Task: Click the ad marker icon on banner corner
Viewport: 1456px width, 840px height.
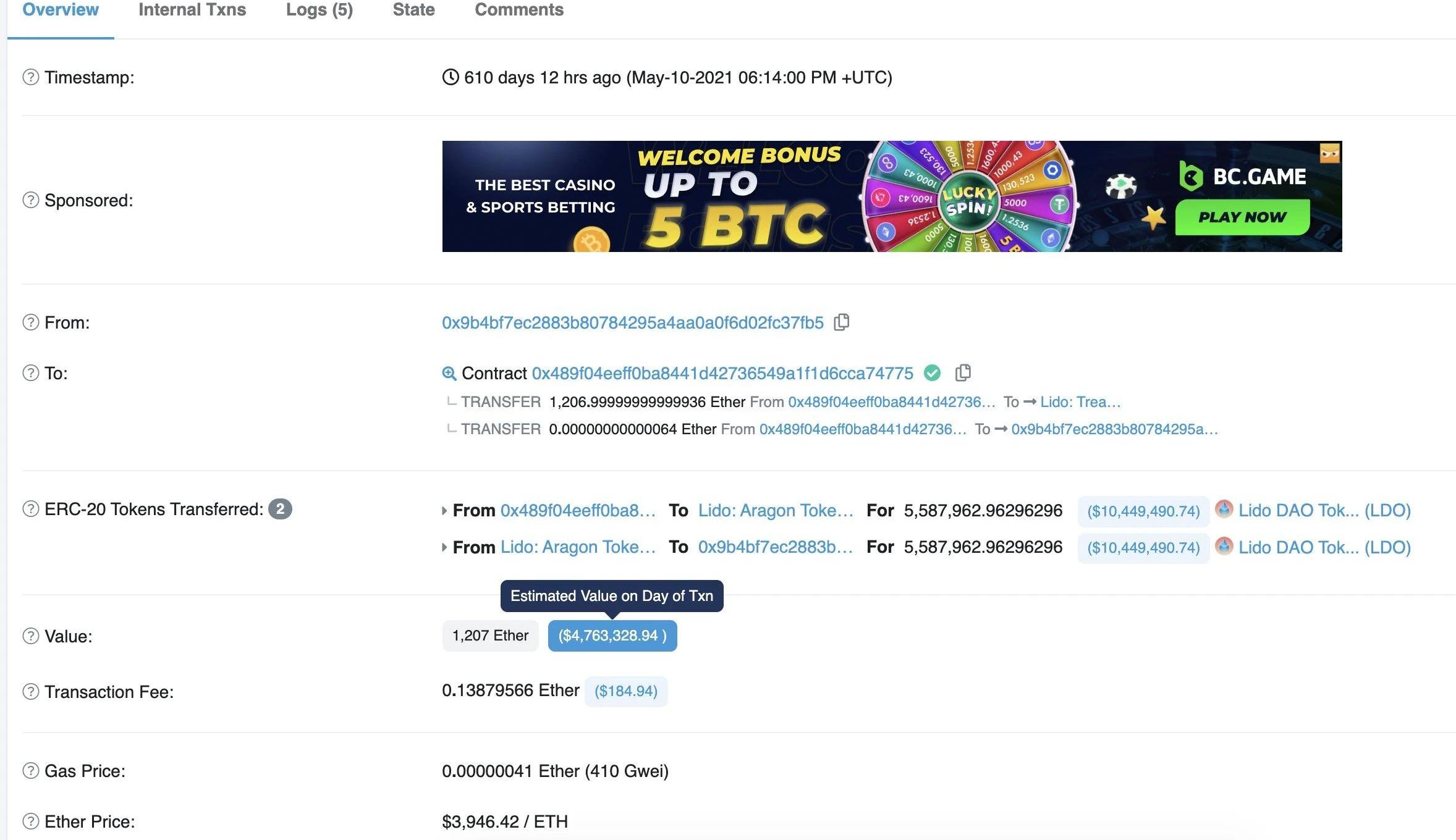Action: (1330, 153)
